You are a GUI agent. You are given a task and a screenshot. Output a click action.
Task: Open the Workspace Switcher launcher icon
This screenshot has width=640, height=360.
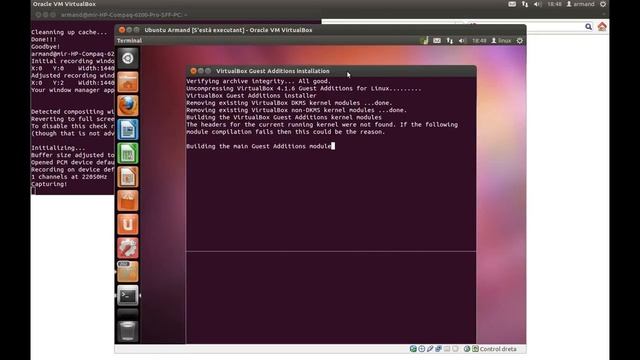pyautogui.click(x=128, y=314)
